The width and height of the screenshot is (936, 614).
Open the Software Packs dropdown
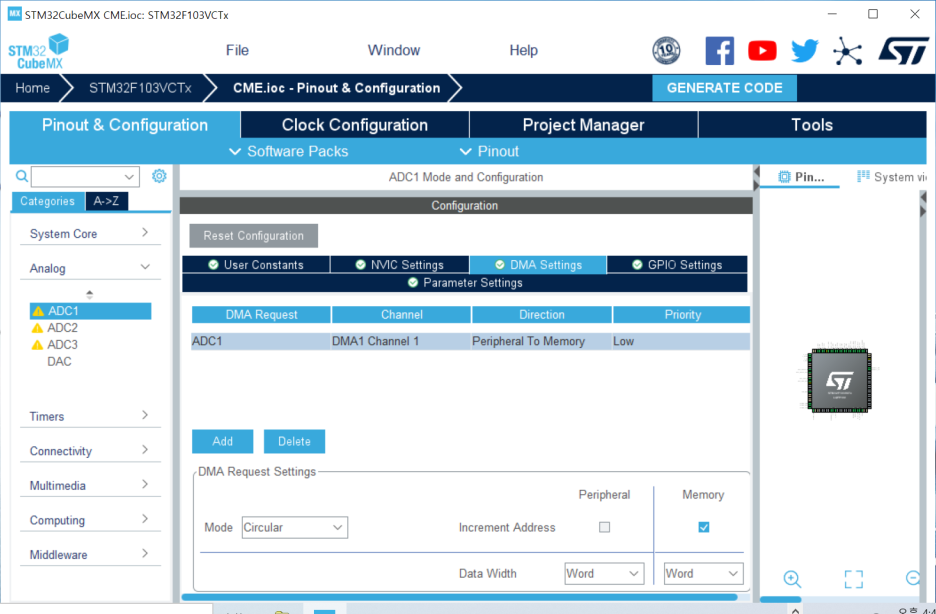click(289, 152)
